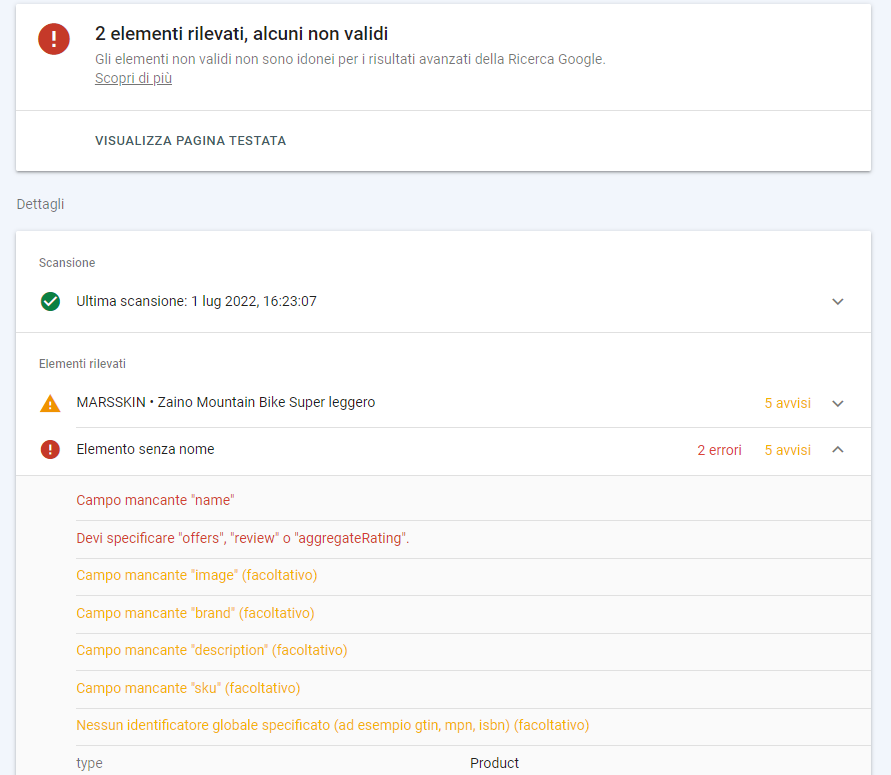
Task: Click the 'type' field label
Action: [x=89, y=763]
